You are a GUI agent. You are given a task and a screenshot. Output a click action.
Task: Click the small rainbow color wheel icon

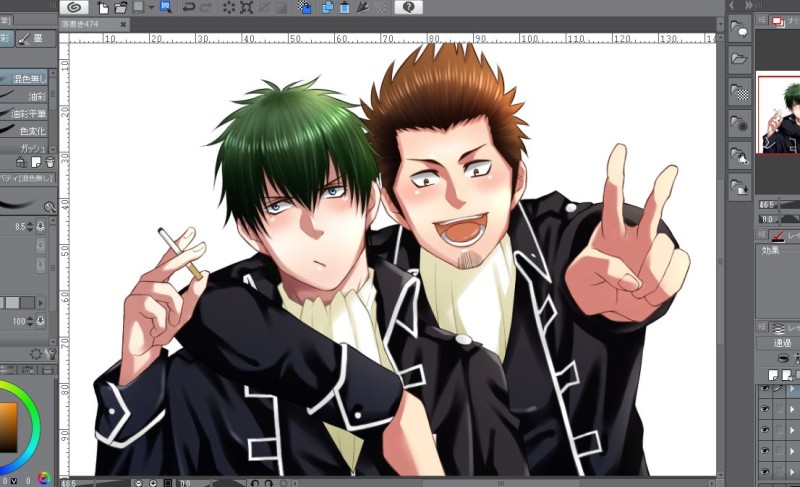click(x=44, y=478)
